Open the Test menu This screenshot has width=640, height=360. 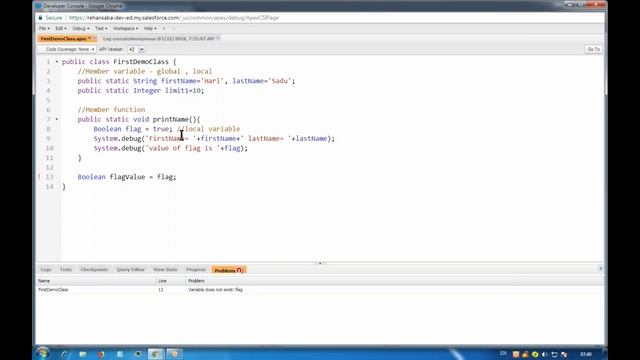coord(101,29)
